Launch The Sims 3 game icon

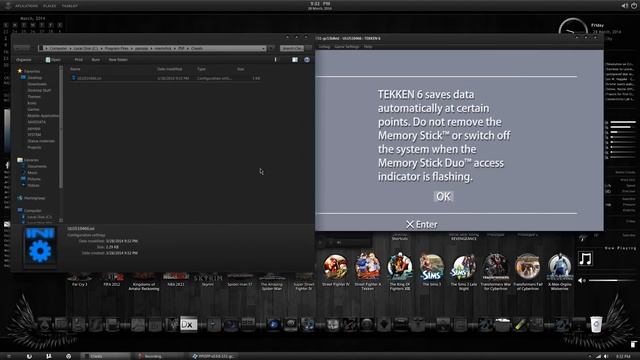(431, 270)
